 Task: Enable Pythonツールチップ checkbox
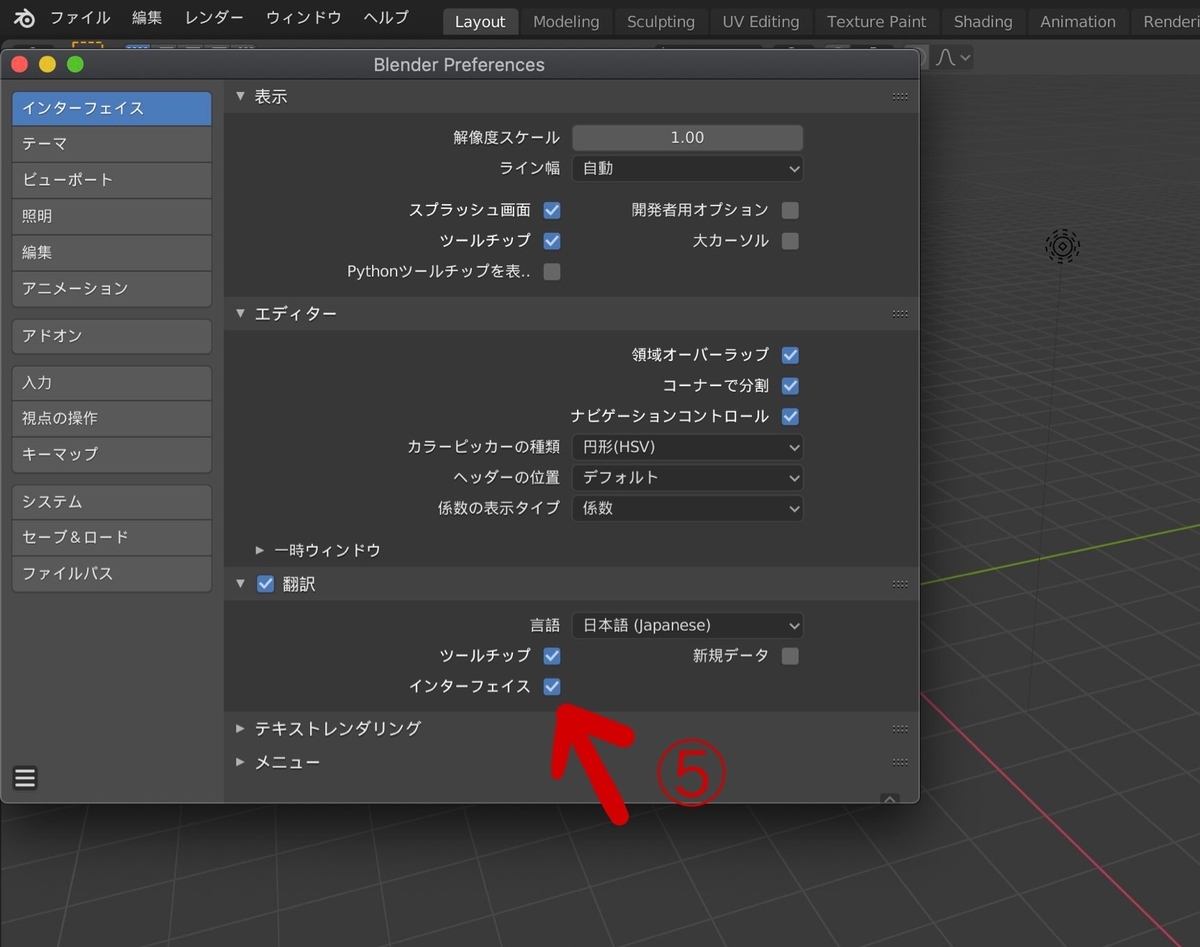(552, 271)
